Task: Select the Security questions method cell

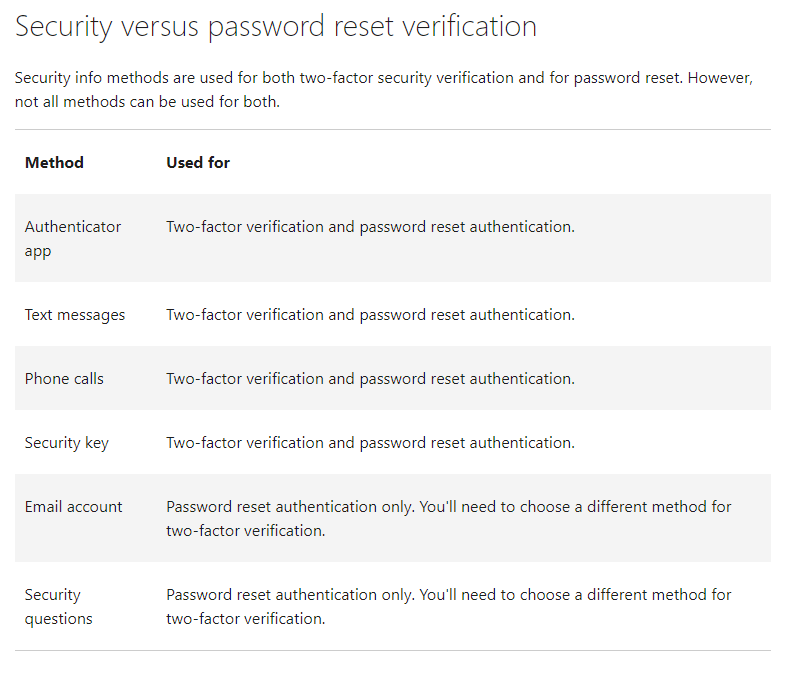Action: pyautogui.click(x=59, y=606)
